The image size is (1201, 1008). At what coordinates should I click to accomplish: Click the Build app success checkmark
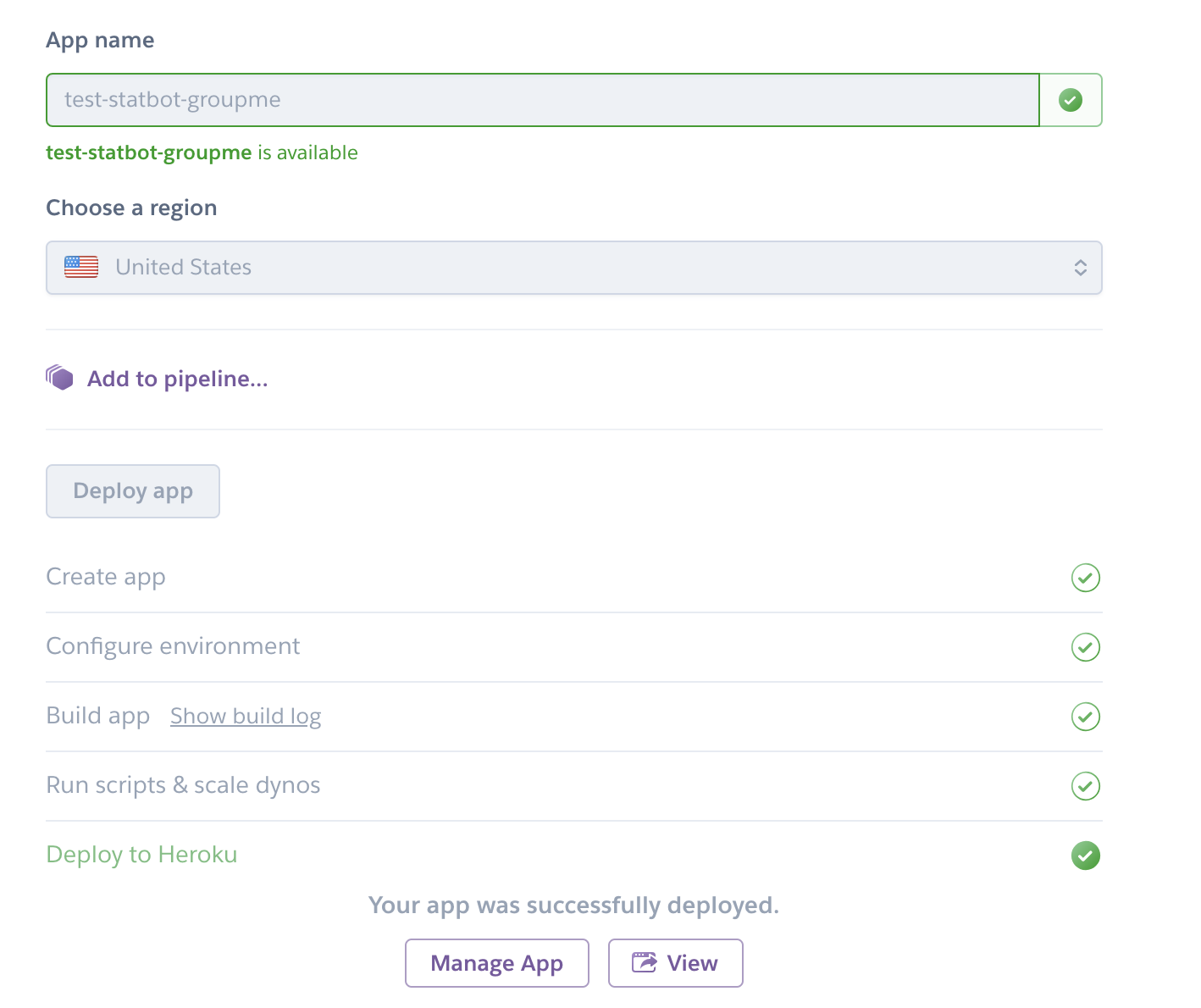point(1085,717)
